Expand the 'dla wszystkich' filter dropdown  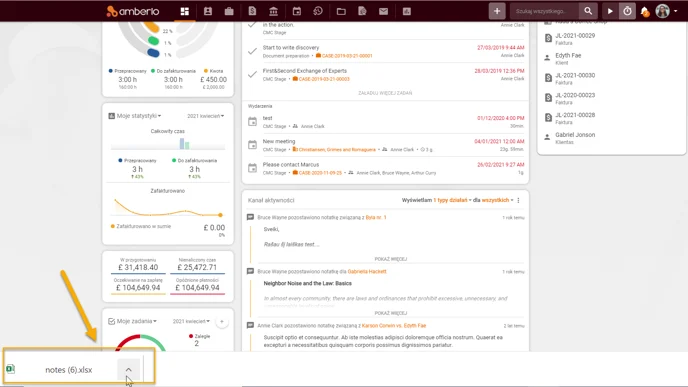click(498, 200)
